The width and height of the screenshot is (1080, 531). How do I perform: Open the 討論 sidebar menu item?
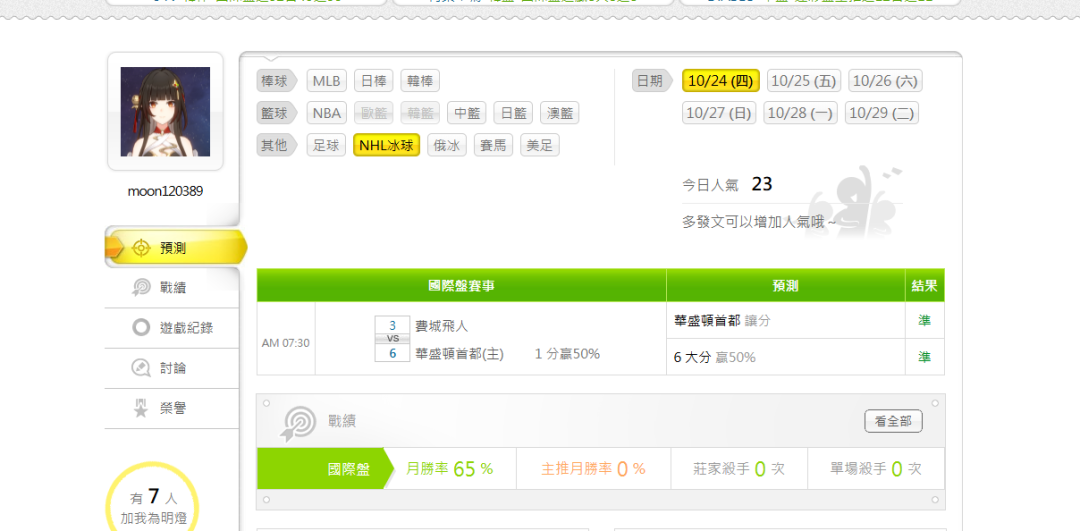172,368
